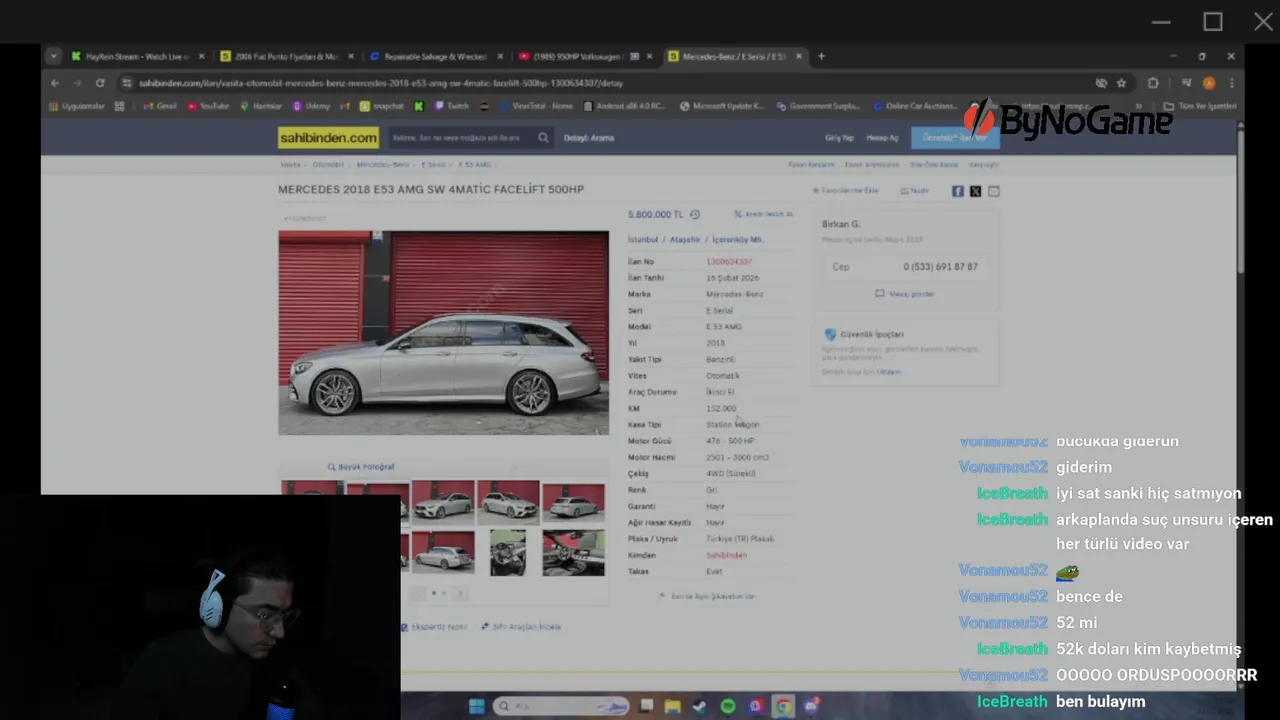Go to next thumbnail page arrow
1280x720 pixels.
coord(459,593)
